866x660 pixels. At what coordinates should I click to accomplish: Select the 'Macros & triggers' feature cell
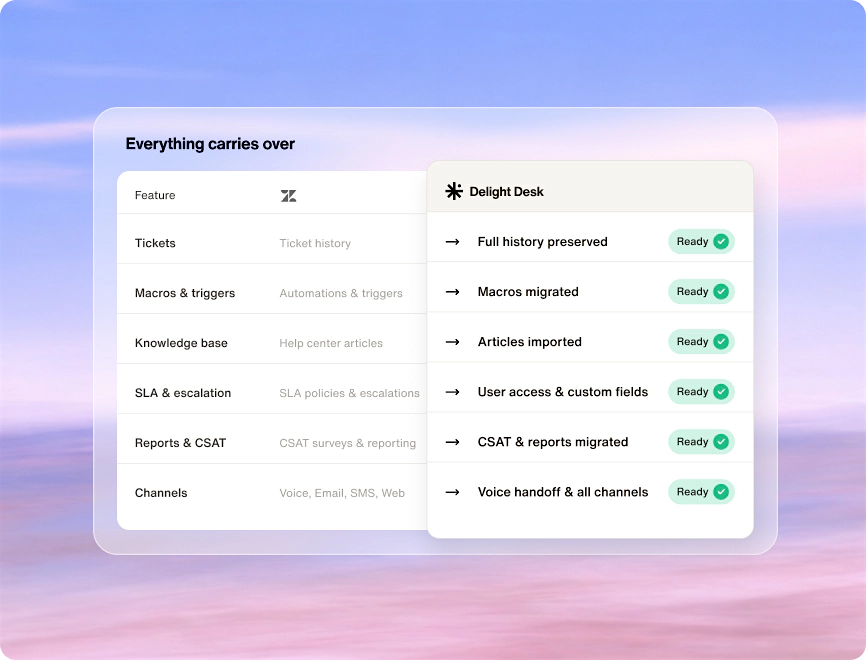pos(185,293)
